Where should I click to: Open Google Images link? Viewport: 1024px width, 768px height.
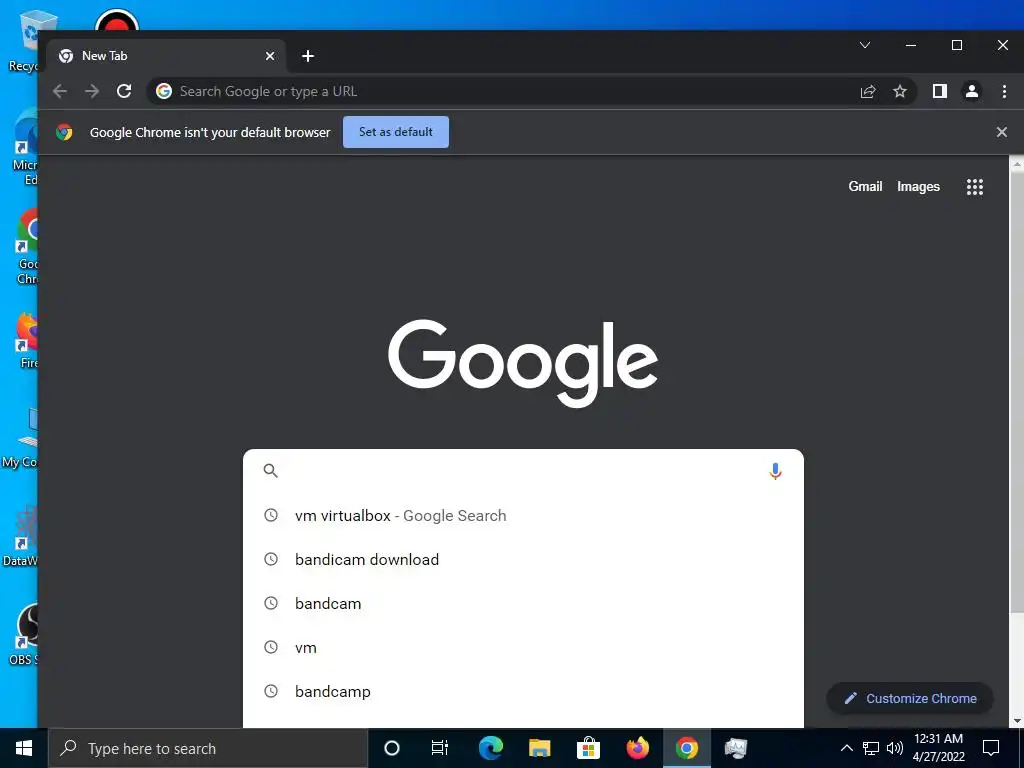click(x=918, y=187)
